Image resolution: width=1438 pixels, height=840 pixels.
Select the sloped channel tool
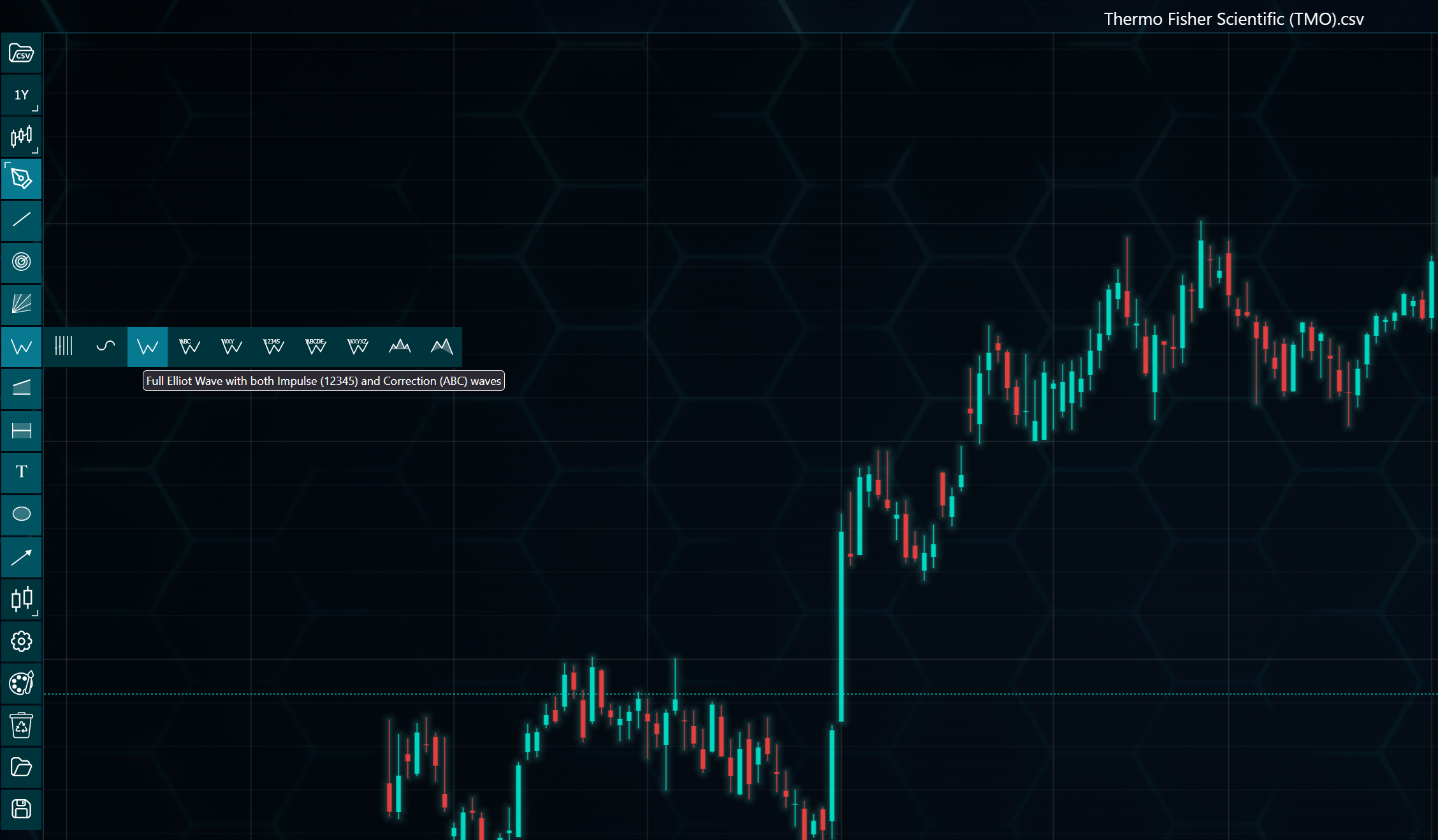[21, 389]
